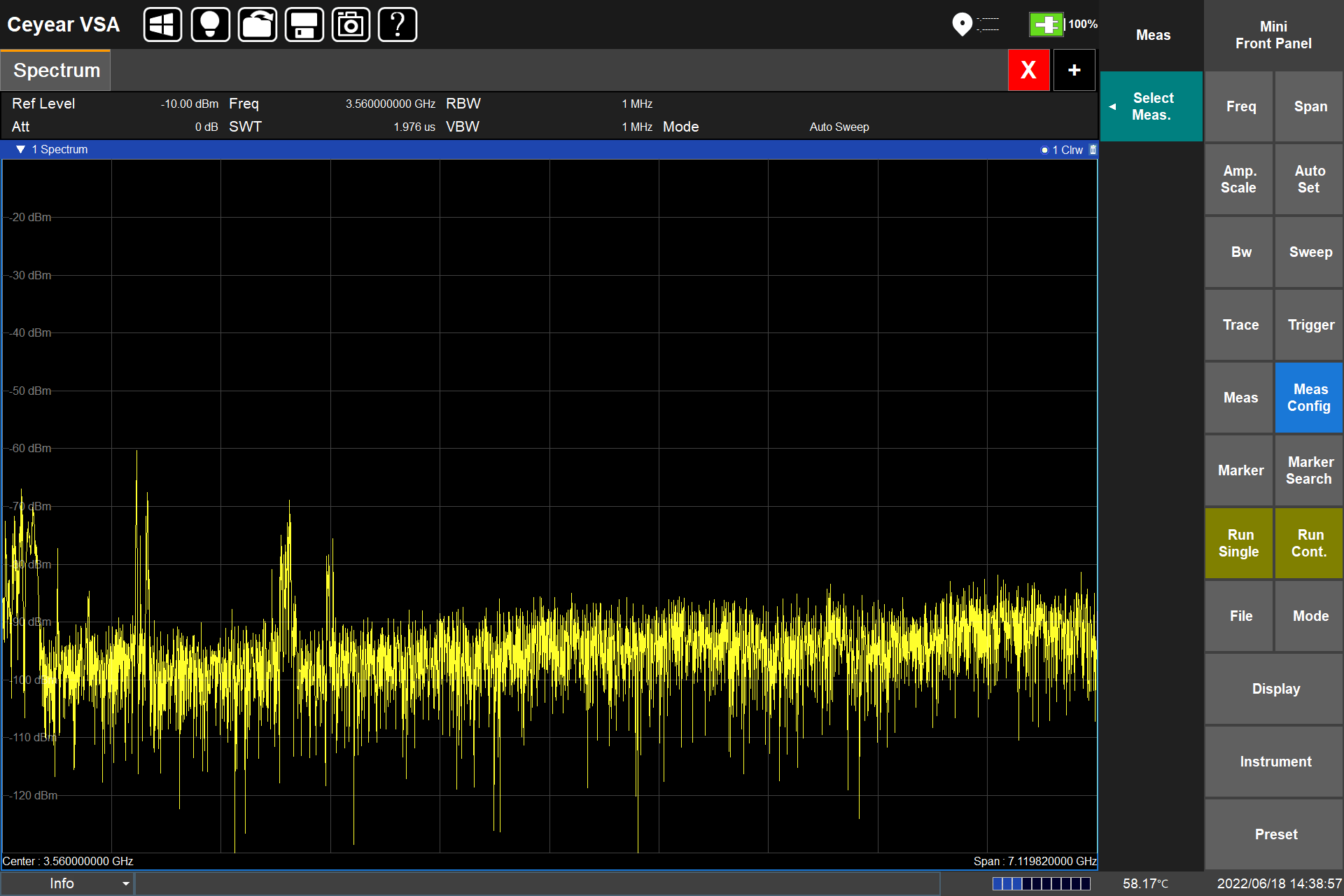
Task: Click the Ref Level value field
Action: 189,104
